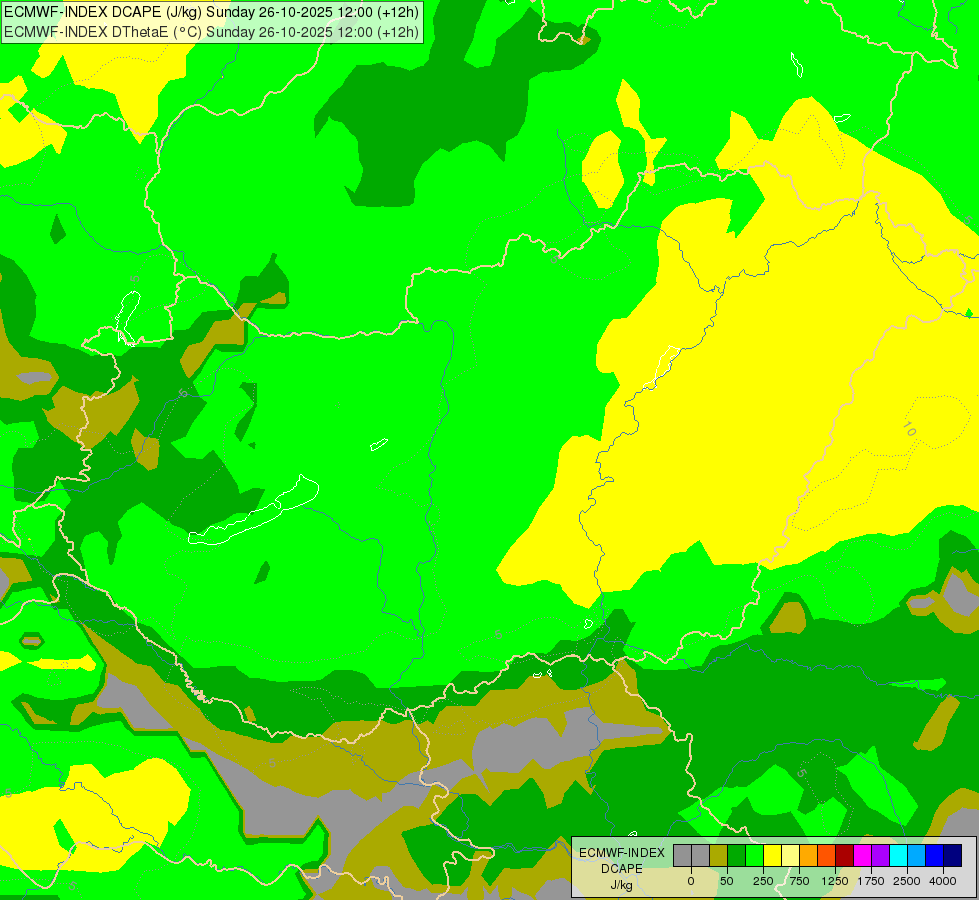Click the bright green legend swatch
This screenshot has width=979, height=900.
tap(755, 856)
